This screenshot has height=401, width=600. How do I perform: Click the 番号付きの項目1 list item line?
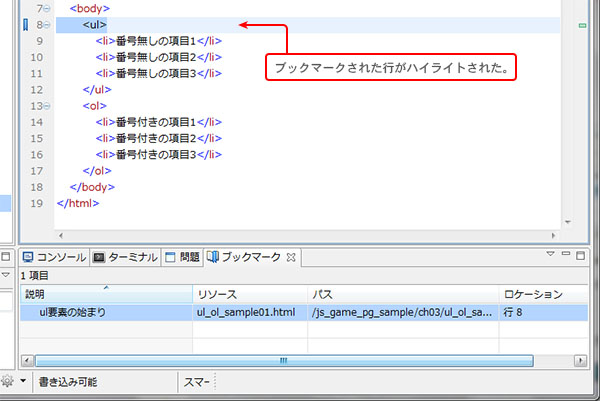coord(159,122)
